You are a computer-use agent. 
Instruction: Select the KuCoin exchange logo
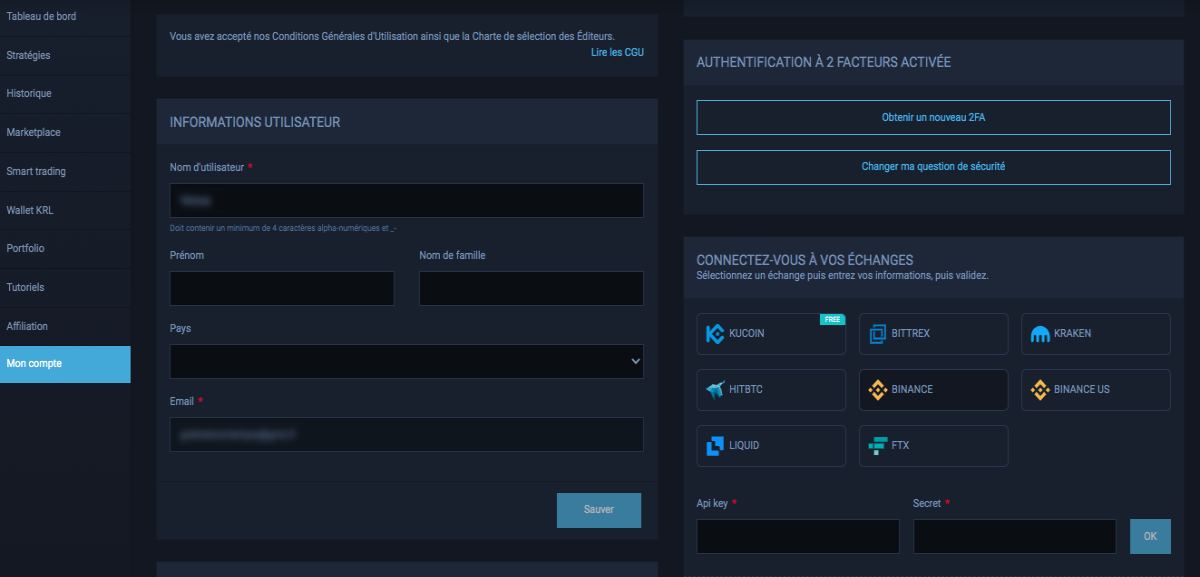(715, 334)
